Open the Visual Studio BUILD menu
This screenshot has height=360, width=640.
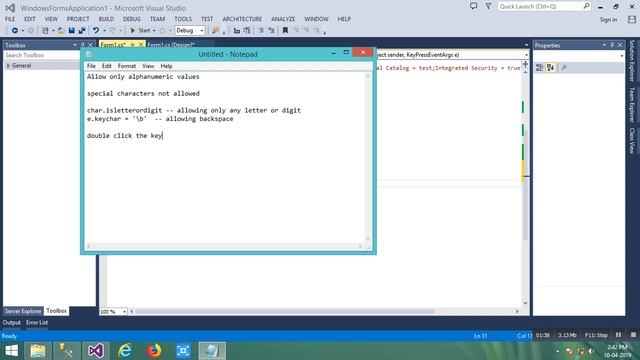106,19
